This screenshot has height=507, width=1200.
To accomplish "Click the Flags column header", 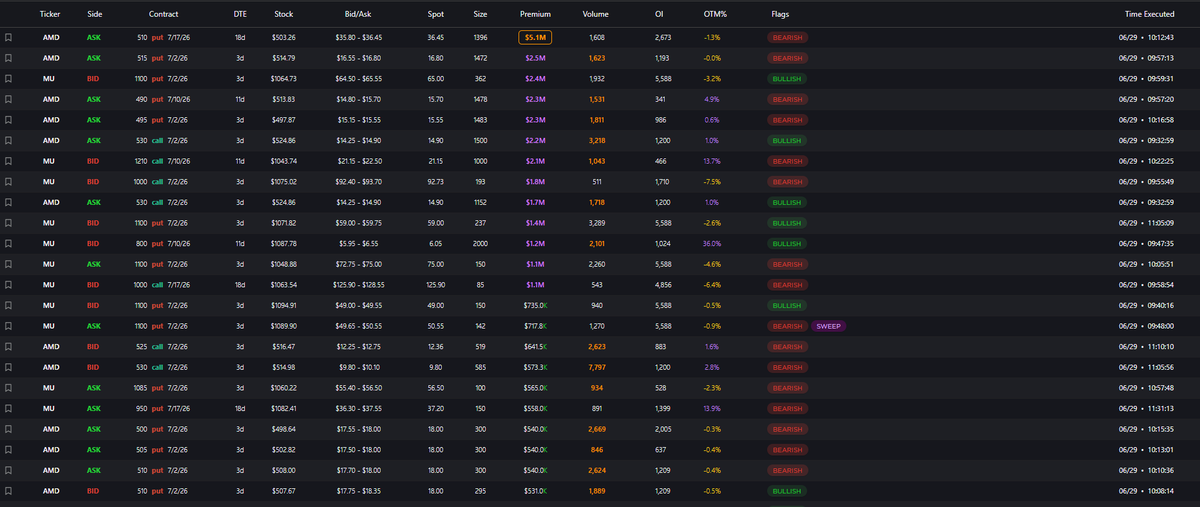I will click(779, 14).
